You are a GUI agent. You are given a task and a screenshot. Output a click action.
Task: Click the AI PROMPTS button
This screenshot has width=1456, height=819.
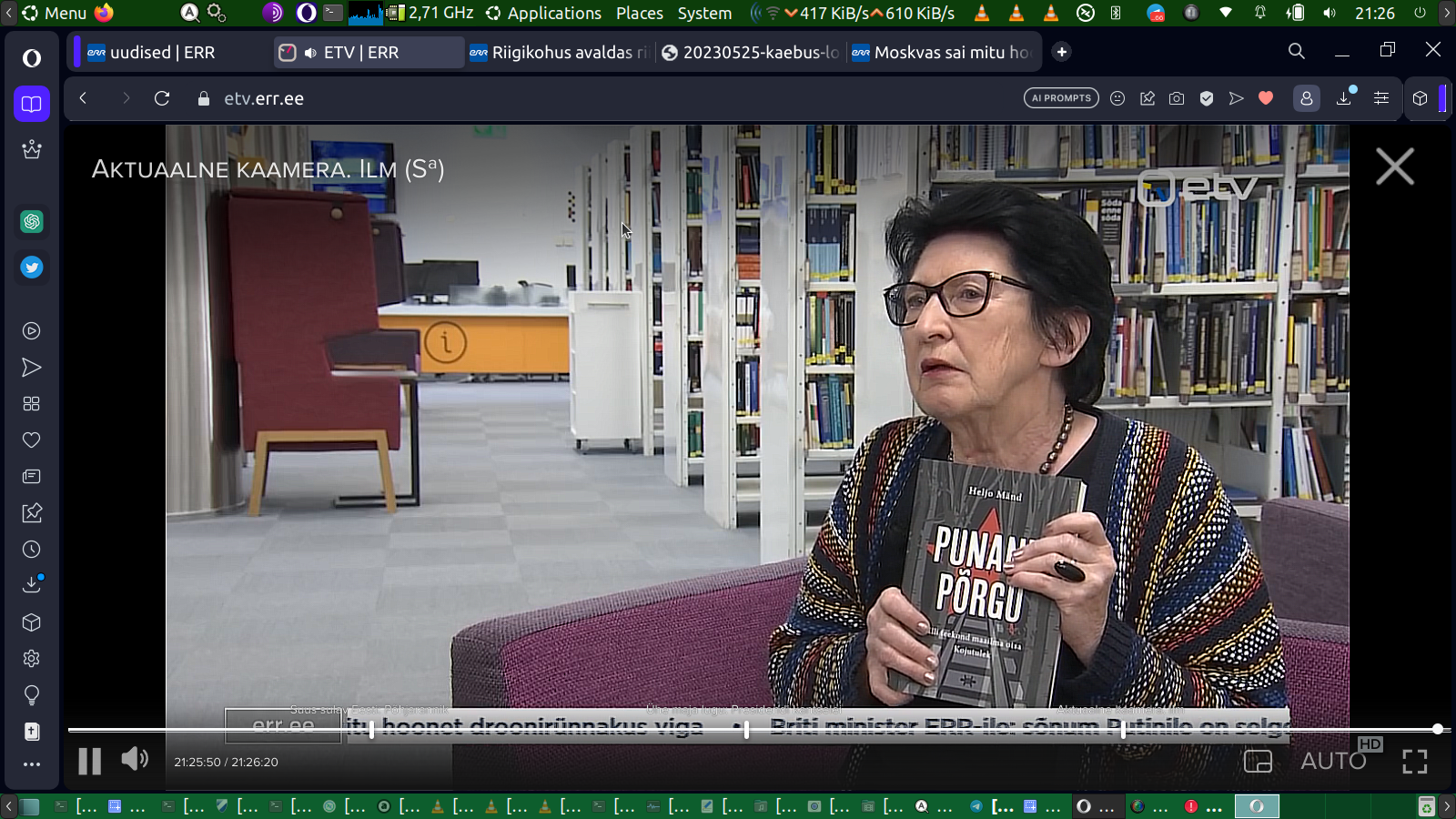click(1061, 98)
